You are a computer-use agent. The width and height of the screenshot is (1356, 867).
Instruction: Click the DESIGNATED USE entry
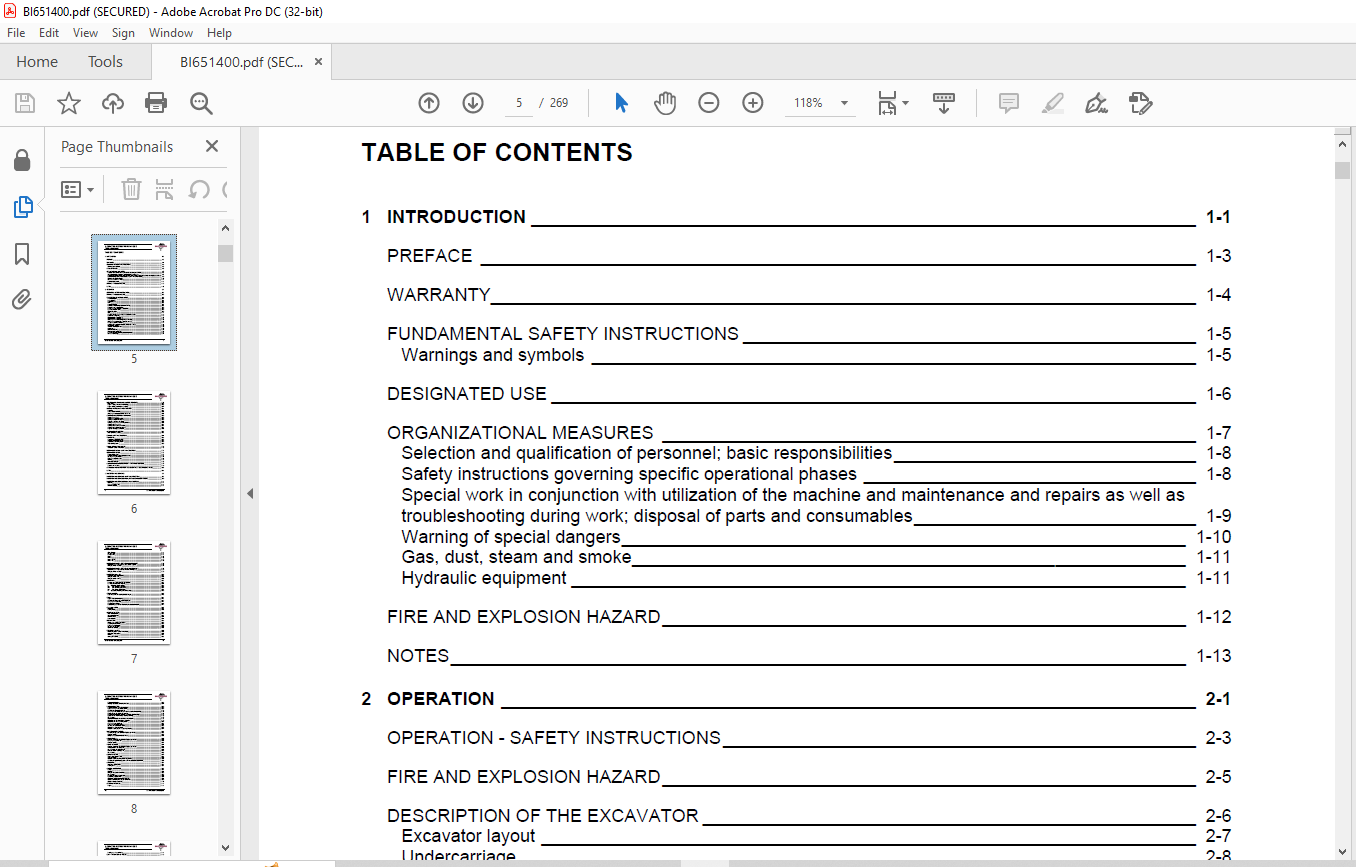click(x=809, y=394)
